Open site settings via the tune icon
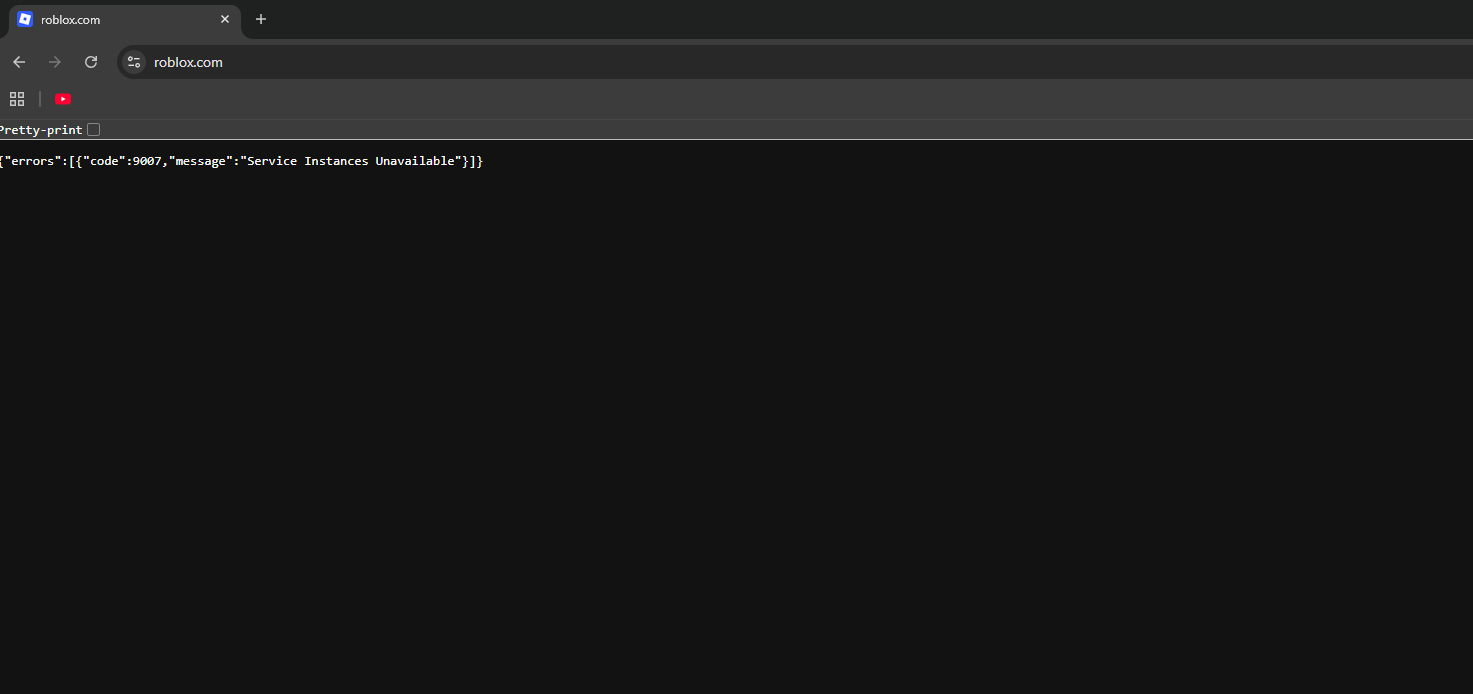1473x694 pixels. [133, 61]
